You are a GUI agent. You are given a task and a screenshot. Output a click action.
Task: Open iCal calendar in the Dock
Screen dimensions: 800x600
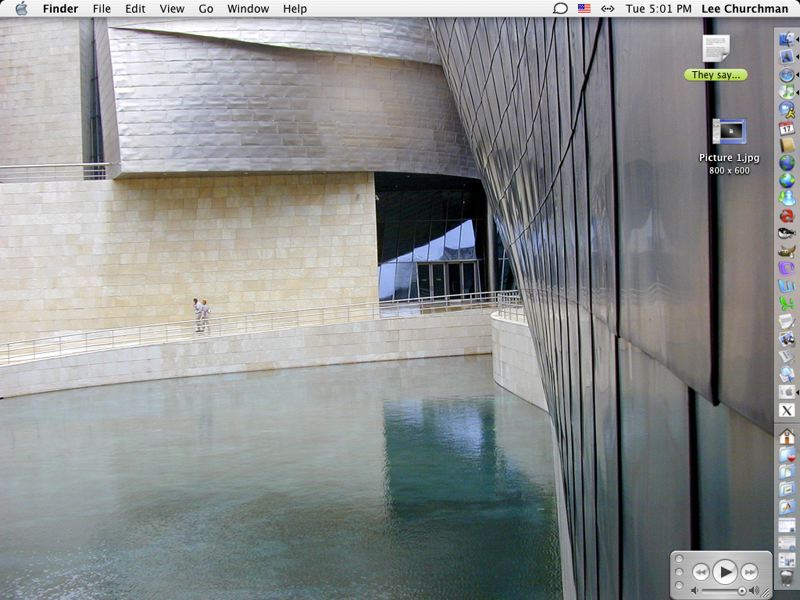click(787, 128)
